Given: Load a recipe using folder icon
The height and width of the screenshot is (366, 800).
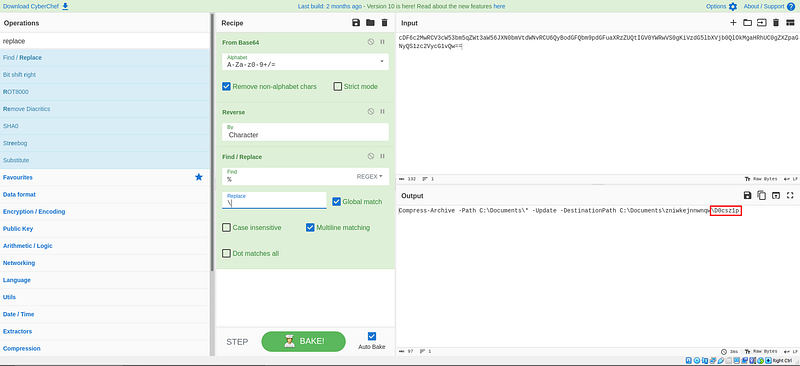Looking at the screenshot, I should point(370,22).
